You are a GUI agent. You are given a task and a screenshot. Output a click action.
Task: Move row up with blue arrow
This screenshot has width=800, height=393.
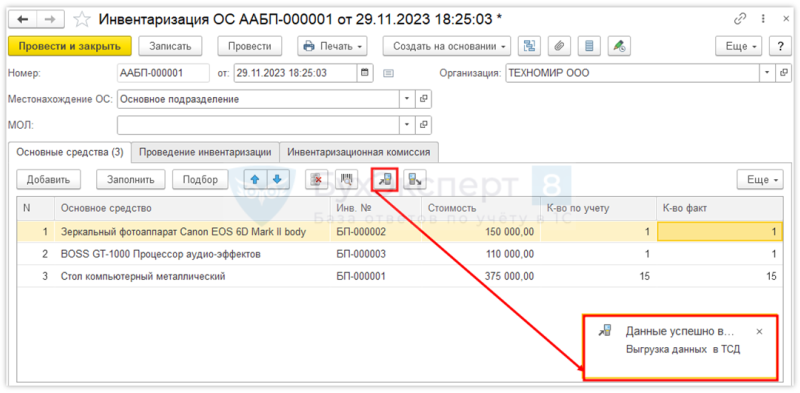(x=255, y=179)
